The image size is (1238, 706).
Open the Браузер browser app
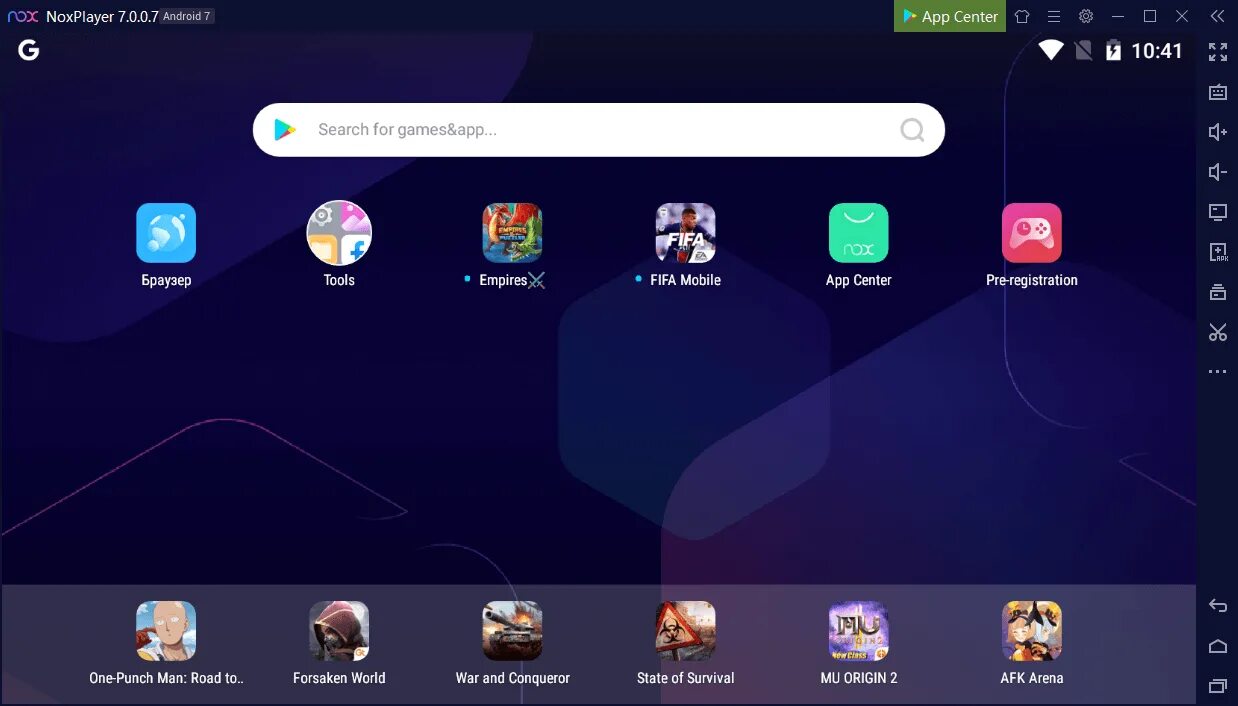pyautogui.click(x=166, y=233)
